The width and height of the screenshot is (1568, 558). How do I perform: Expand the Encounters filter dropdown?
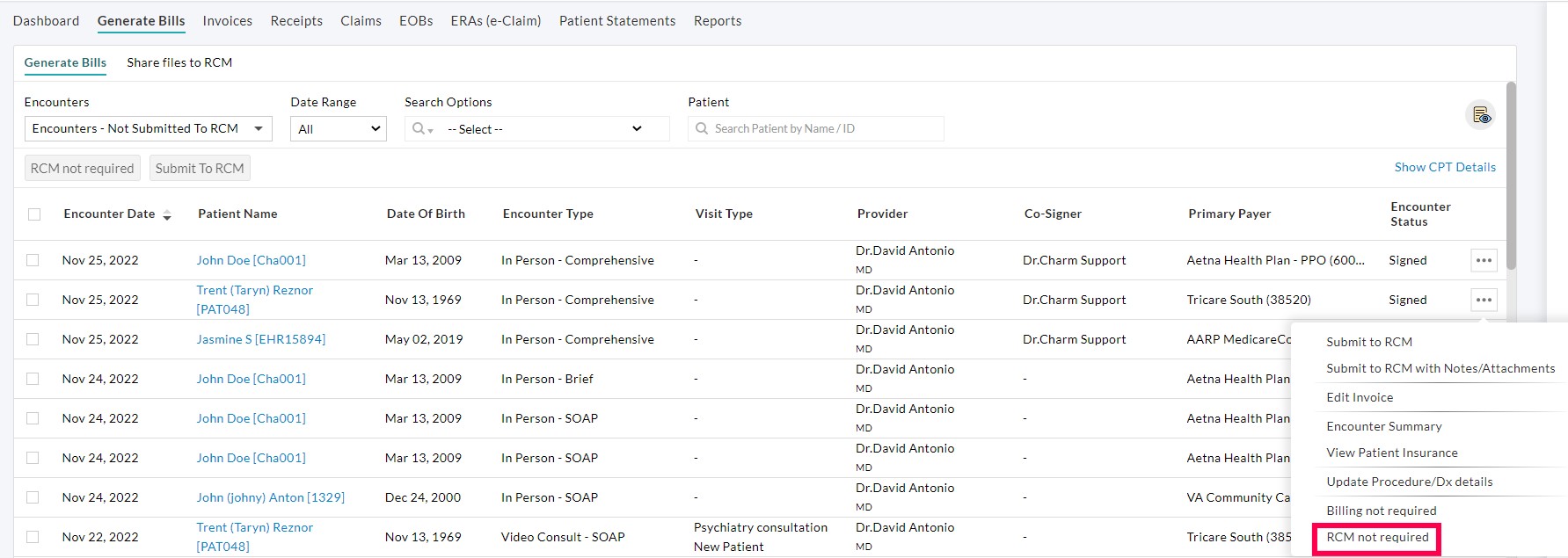tap(148, 128)
